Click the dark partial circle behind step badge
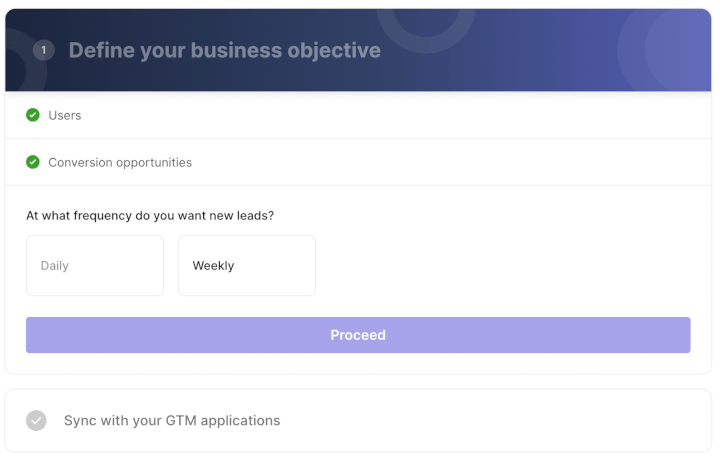 pyautogui.click(x=23, y=60)
